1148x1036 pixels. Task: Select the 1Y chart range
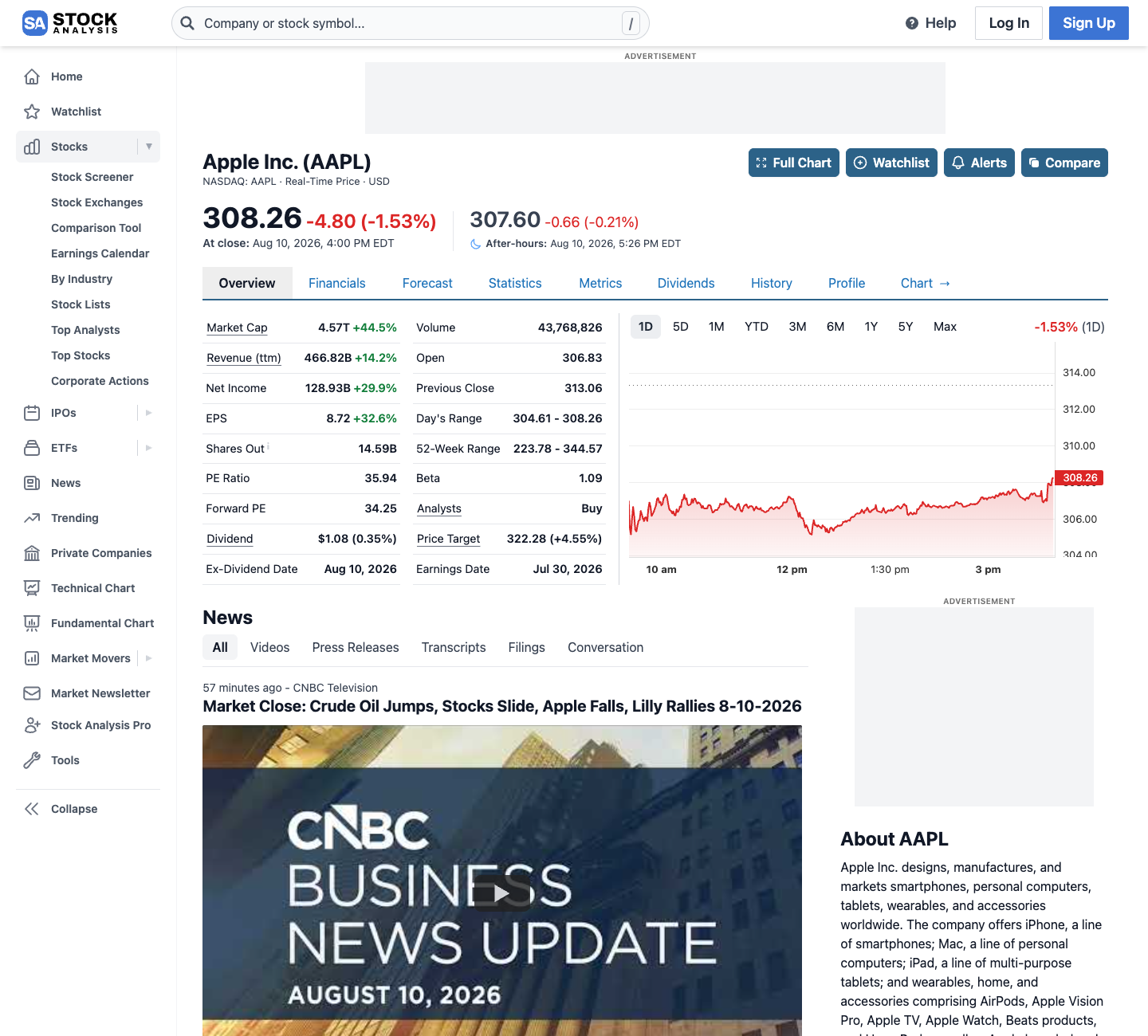click(871, 327)
